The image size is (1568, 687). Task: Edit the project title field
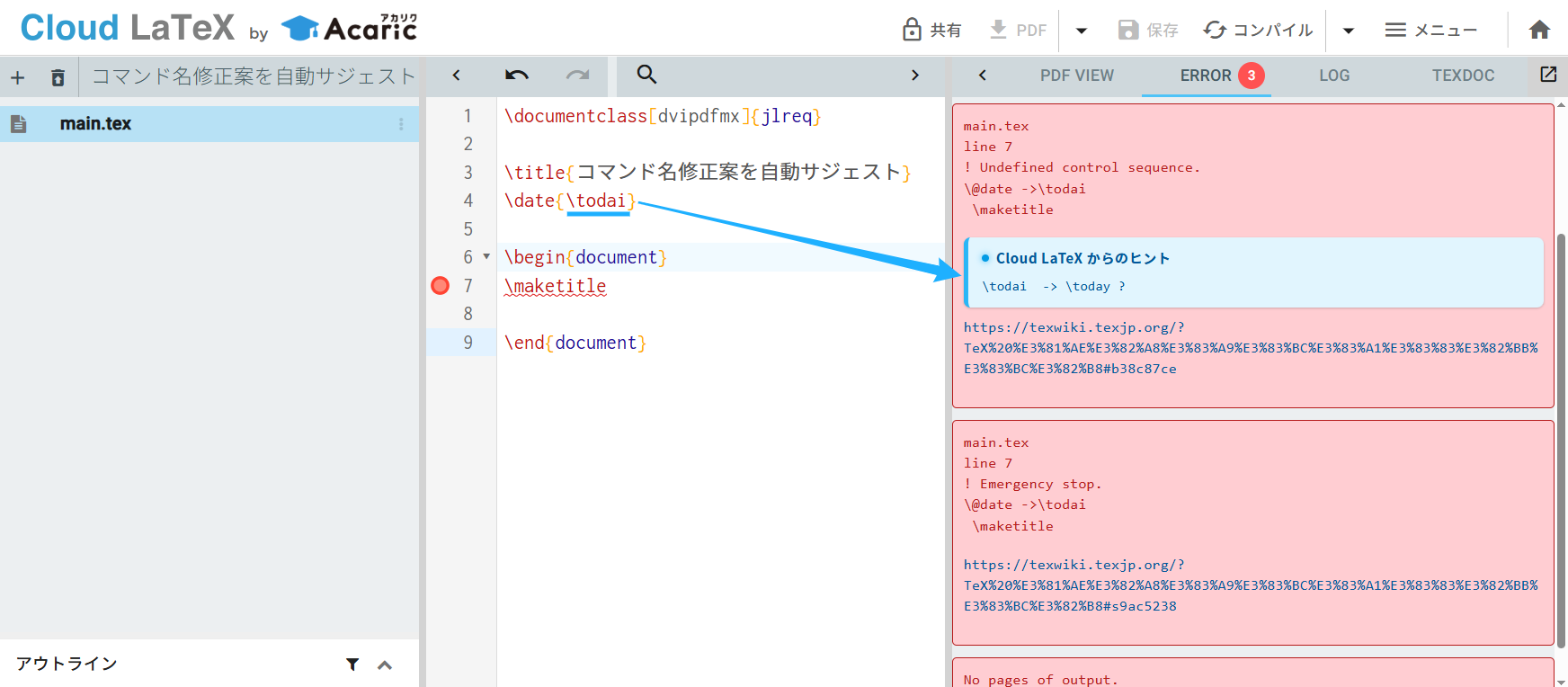coord(253,76)
